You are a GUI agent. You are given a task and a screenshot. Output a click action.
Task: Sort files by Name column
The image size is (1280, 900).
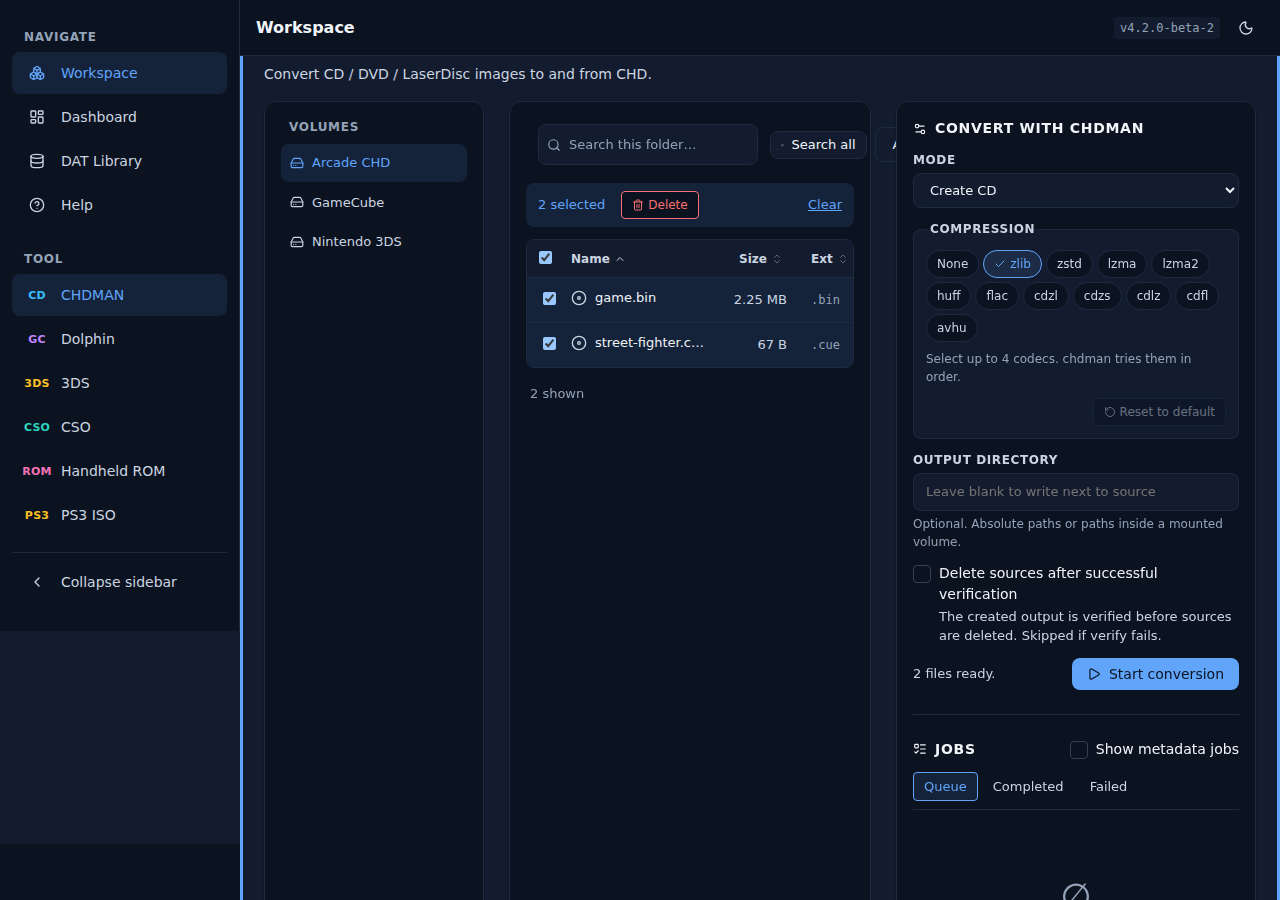click(x=597, y=259)
